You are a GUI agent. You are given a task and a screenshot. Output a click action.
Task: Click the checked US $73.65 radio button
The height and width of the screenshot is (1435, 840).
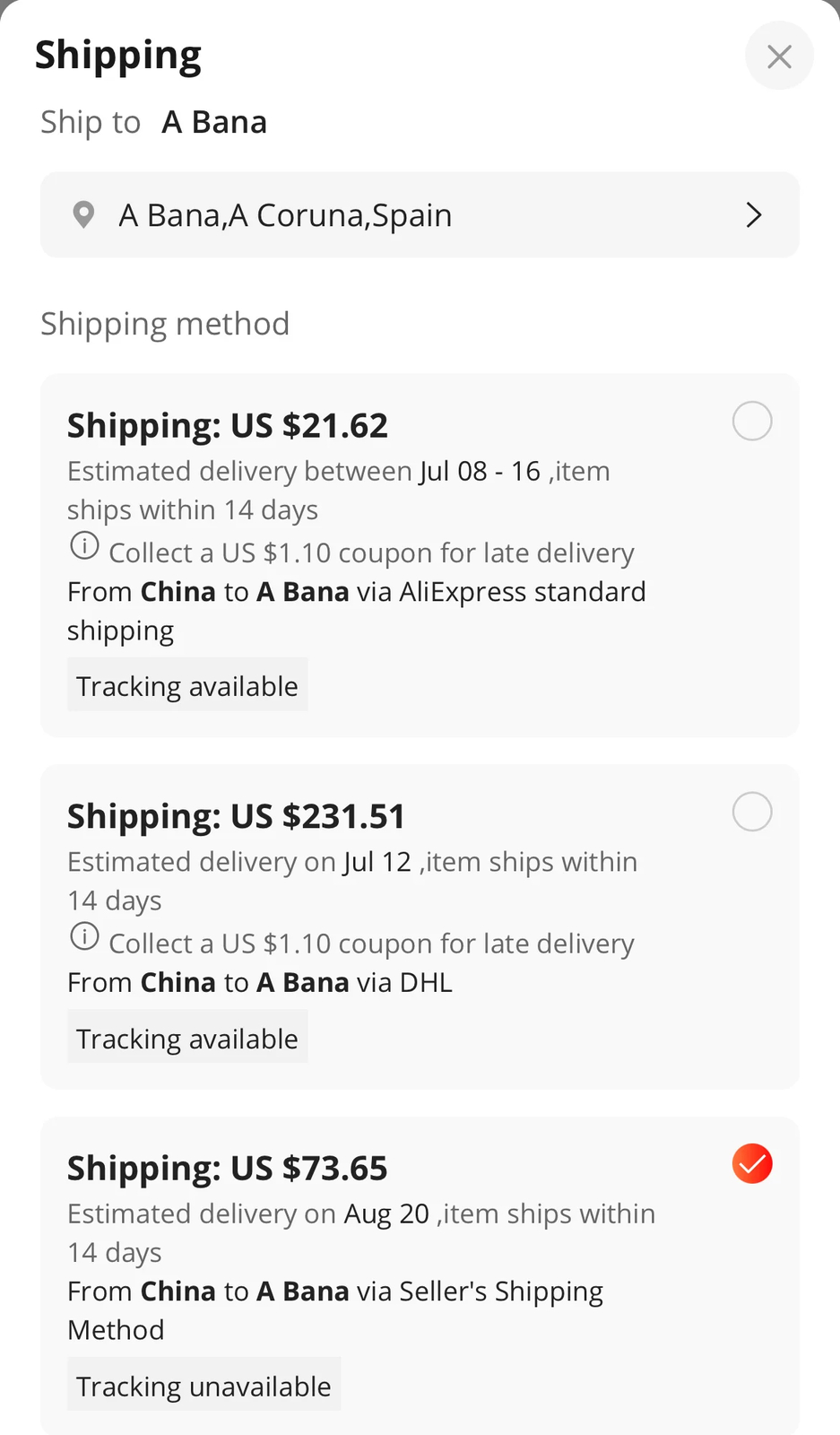point(751,1164)
